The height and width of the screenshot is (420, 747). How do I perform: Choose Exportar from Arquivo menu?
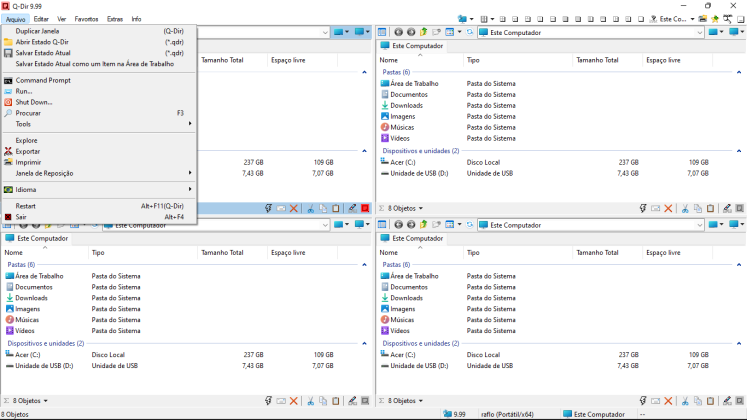100,151
